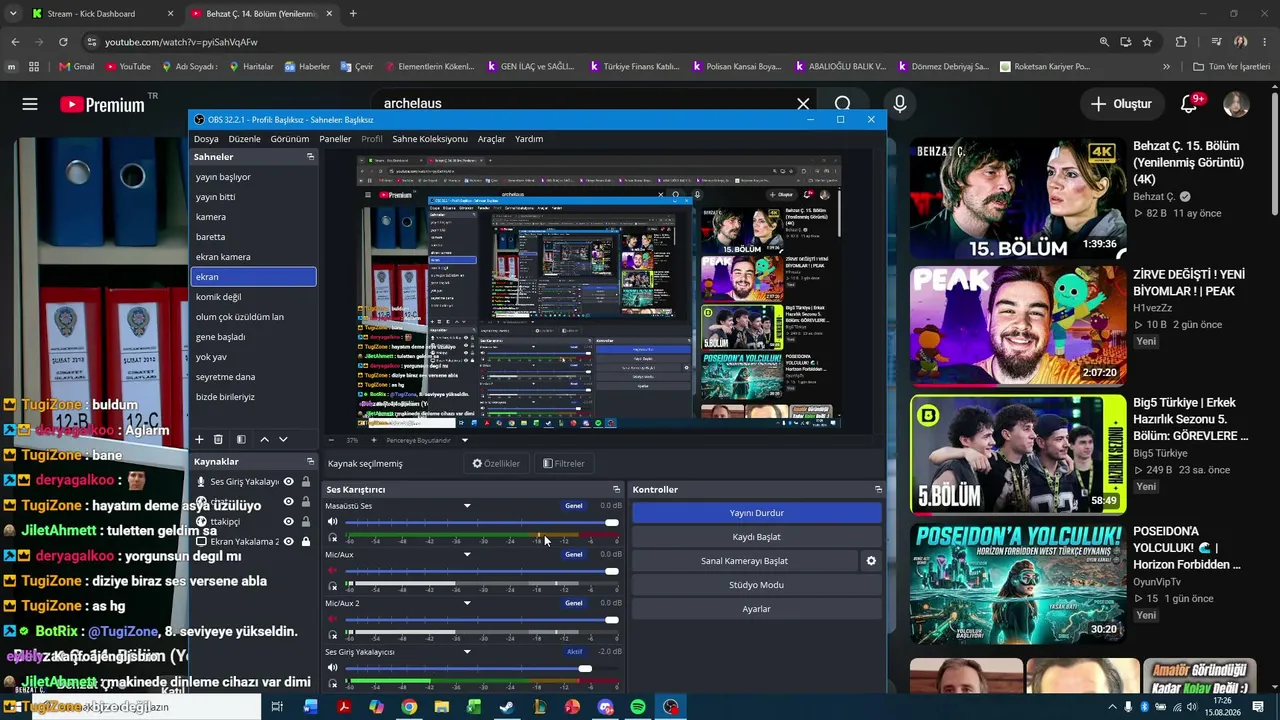Toggle eye of second source in Kaynaklar
Viewport: 1280px width, 720px height.
[x=288, y=502]
